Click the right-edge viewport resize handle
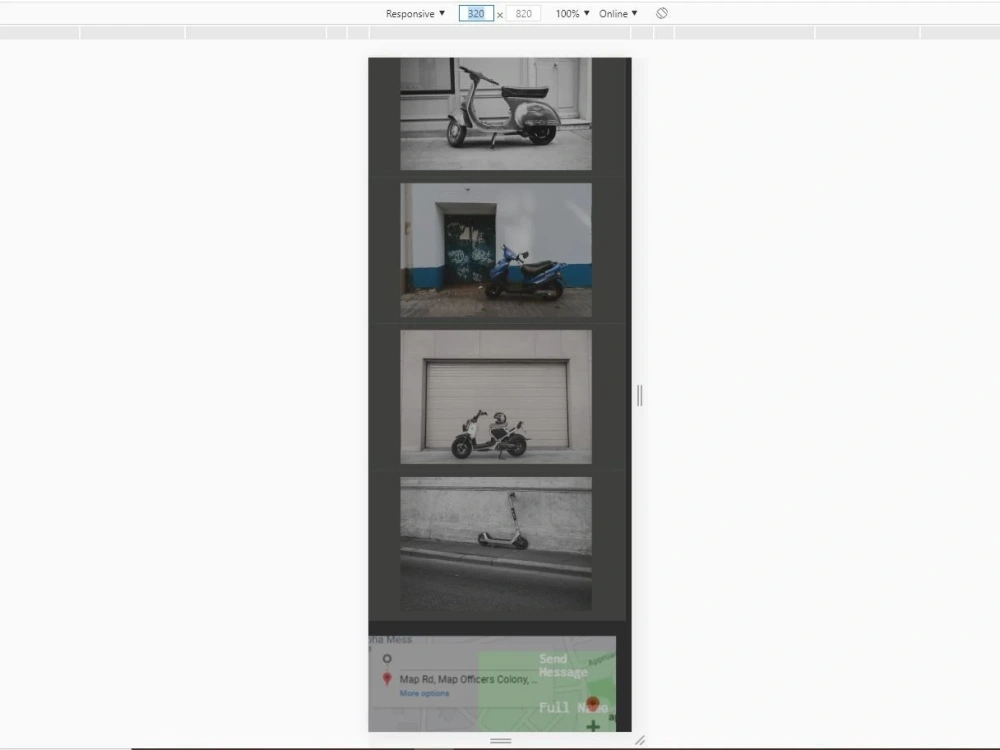 (x=640, y=395)
